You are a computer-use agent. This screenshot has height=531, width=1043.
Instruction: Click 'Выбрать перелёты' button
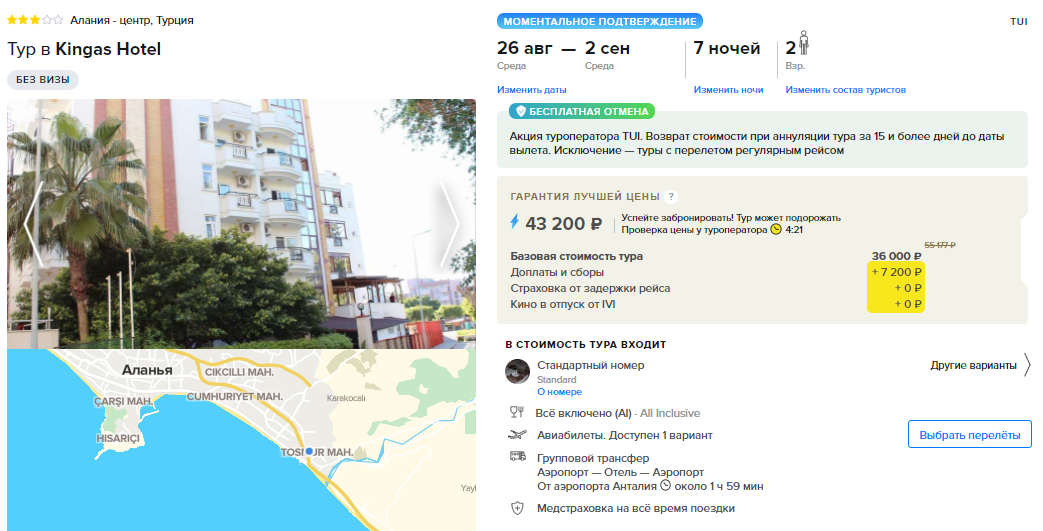(970, 435)
